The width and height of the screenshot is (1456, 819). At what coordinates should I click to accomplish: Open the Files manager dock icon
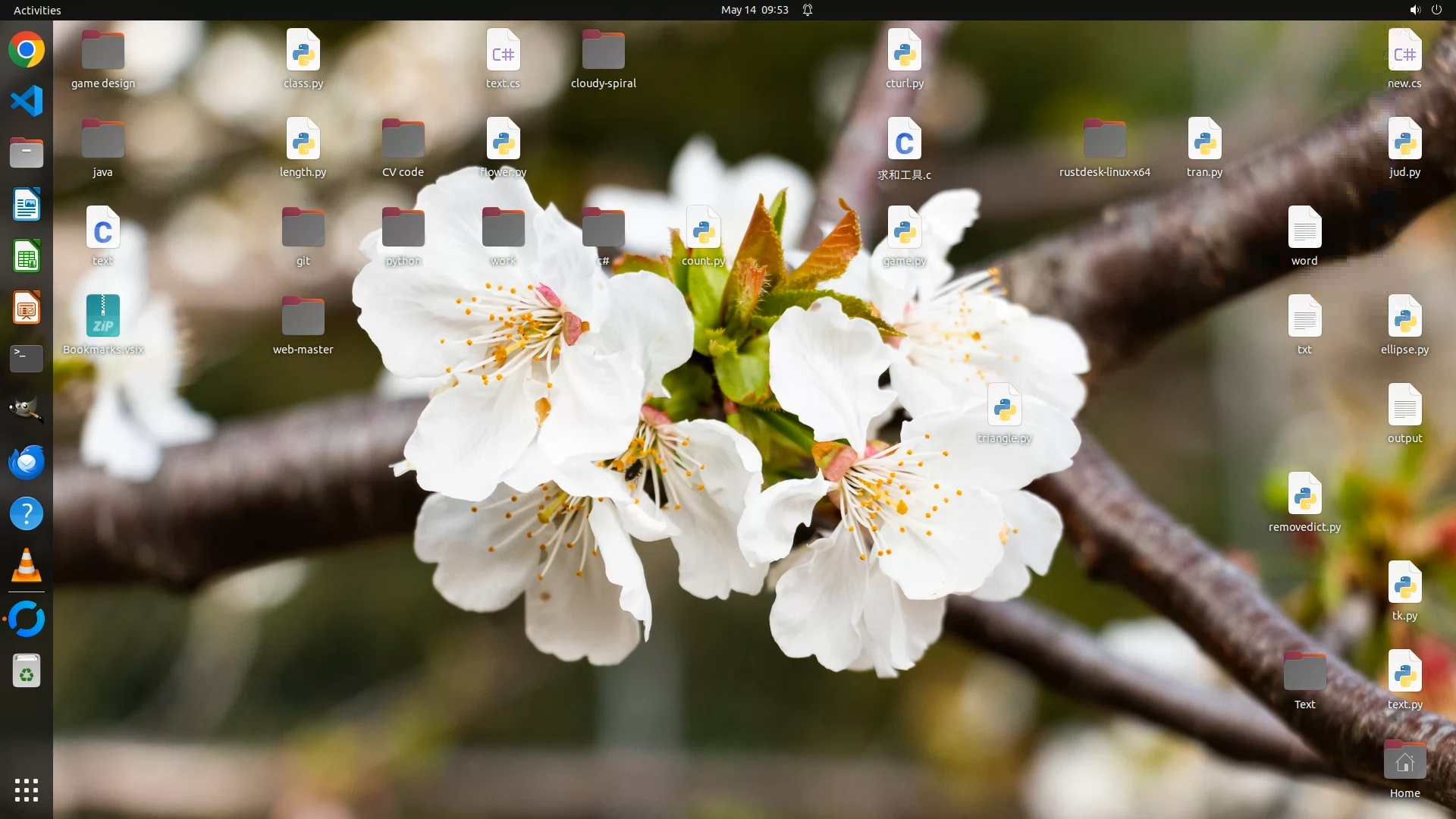click(27, 153)
